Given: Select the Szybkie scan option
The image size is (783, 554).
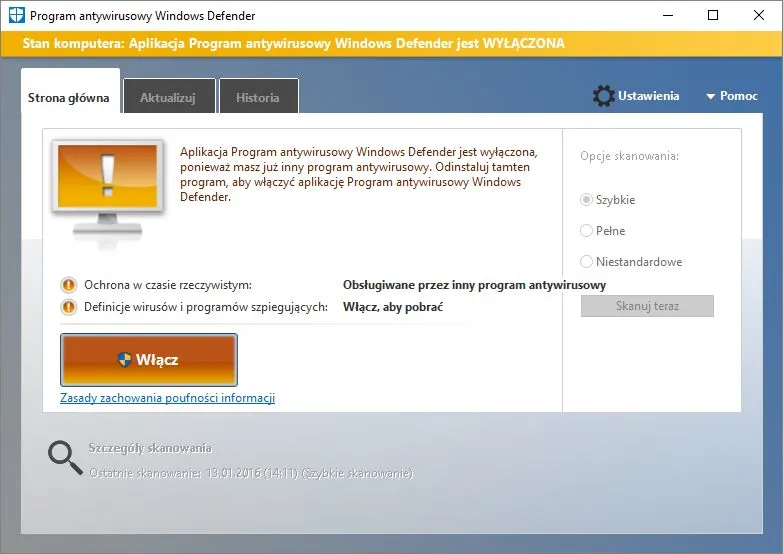Looking at the screenshot, I should pos(587,200).
